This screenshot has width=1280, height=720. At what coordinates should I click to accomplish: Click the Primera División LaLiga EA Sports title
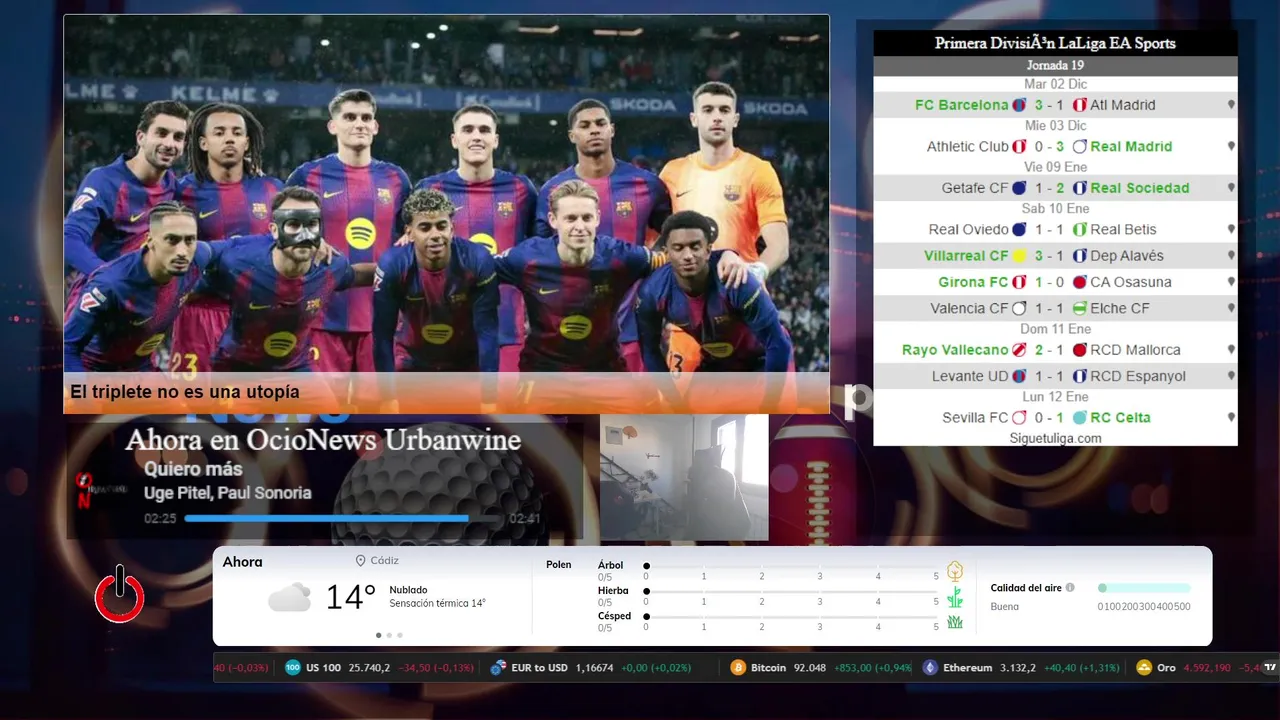tap(1055, 43)
